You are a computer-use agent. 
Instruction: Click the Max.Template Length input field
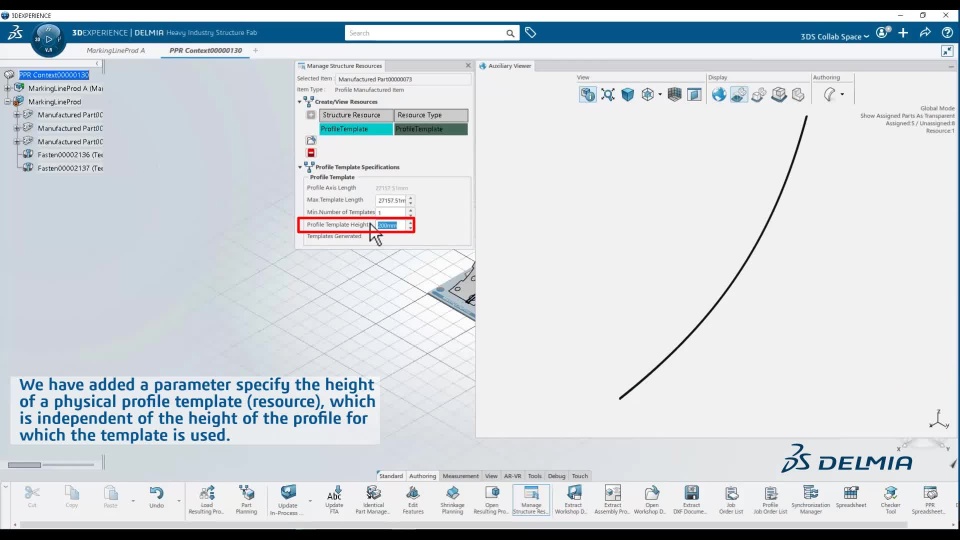coord(391,200)
